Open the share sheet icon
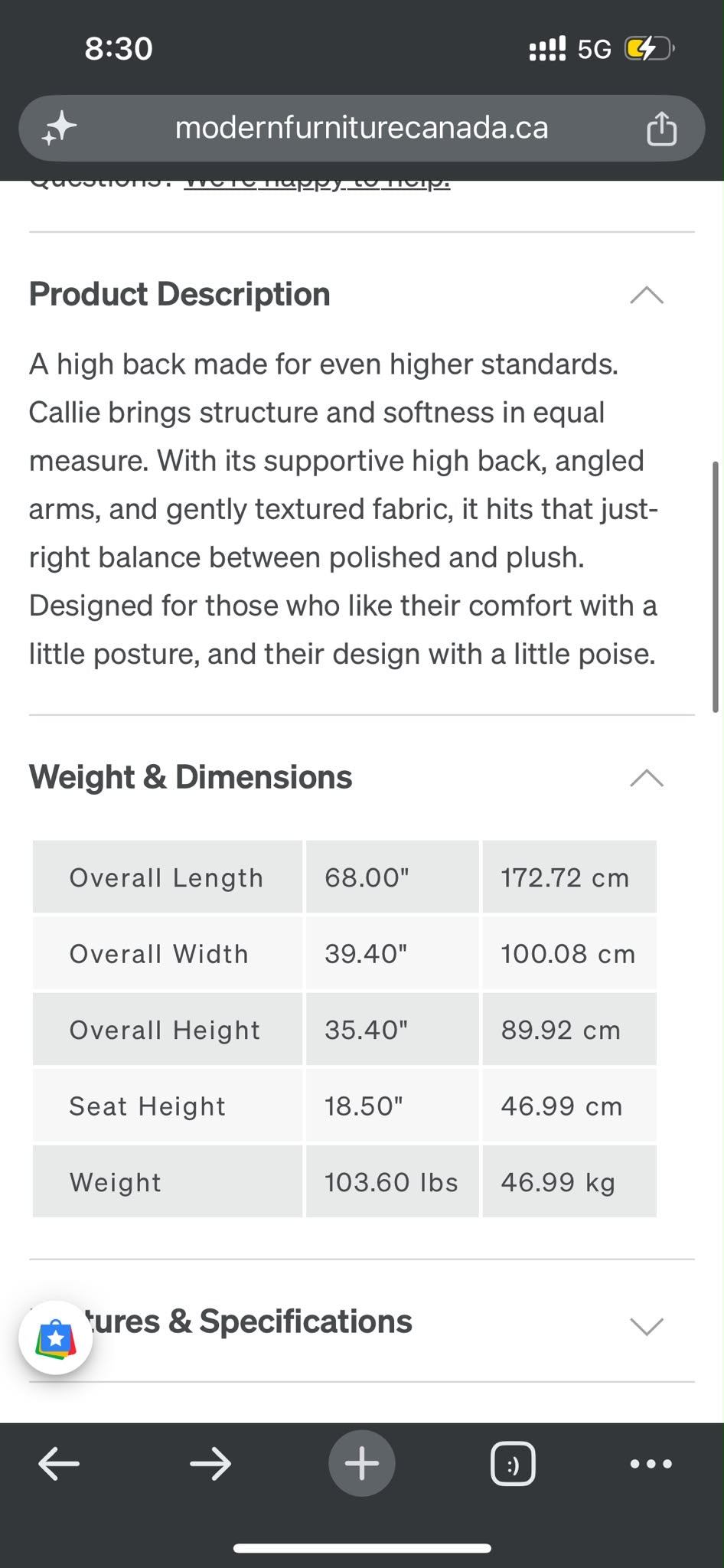 (x=661, y=128)
